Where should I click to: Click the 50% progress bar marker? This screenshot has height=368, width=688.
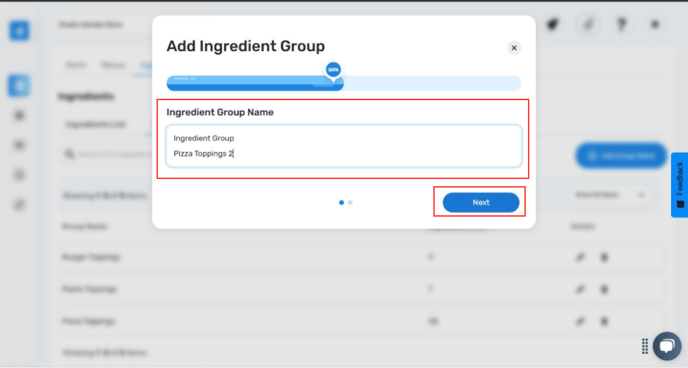[x=333, y=70]
